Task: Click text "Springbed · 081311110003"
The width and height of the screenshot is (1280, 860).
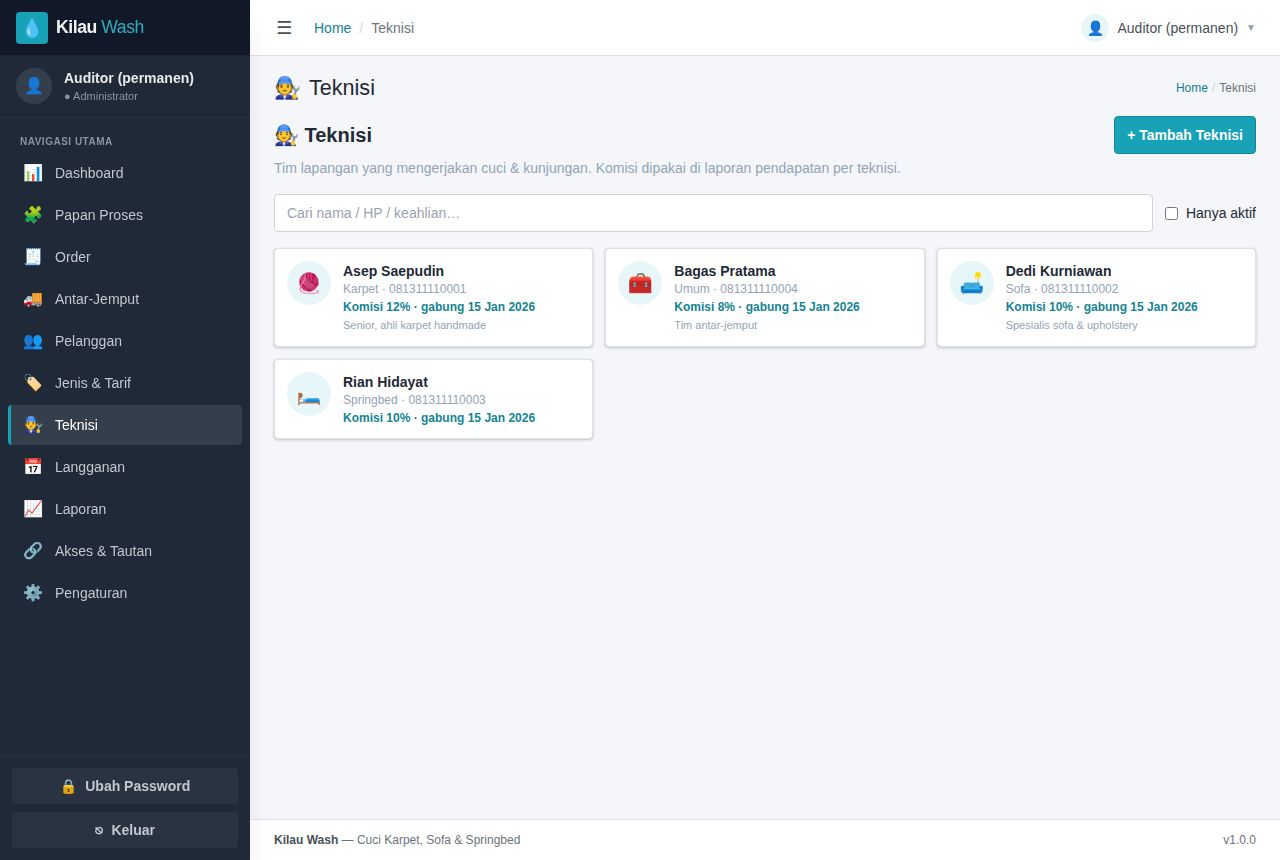Action: [414, 400]
